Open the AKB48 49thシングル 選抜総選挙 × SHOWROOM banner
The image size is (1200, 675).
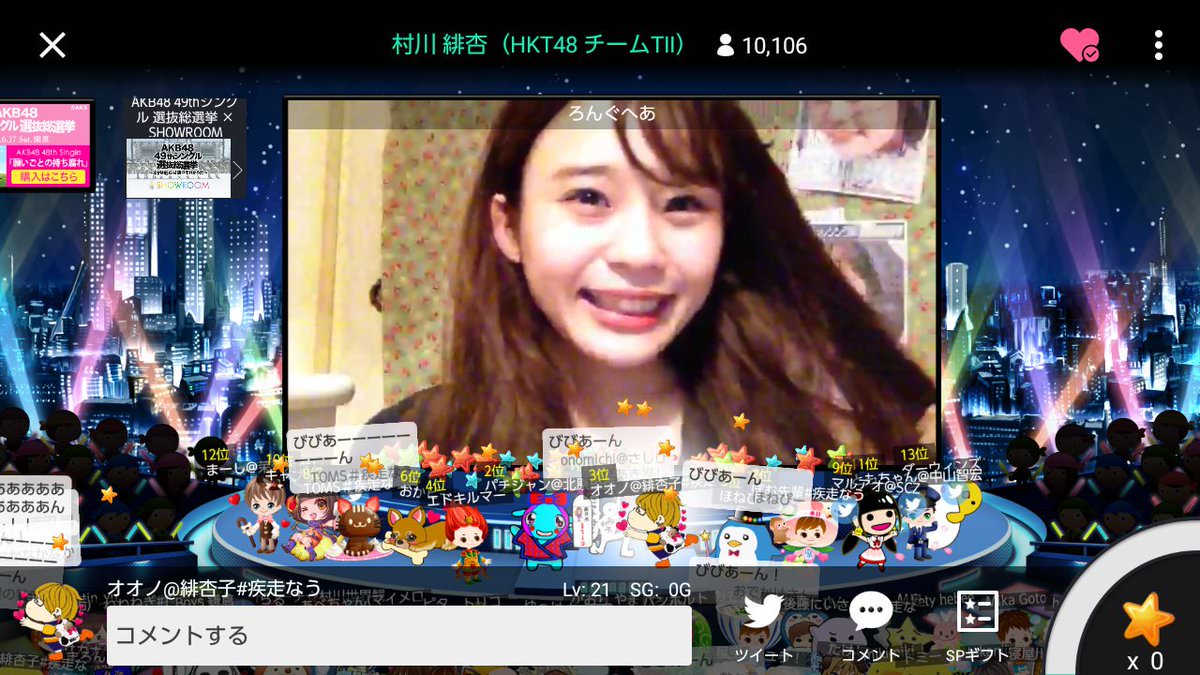click(x=185, y=147)
